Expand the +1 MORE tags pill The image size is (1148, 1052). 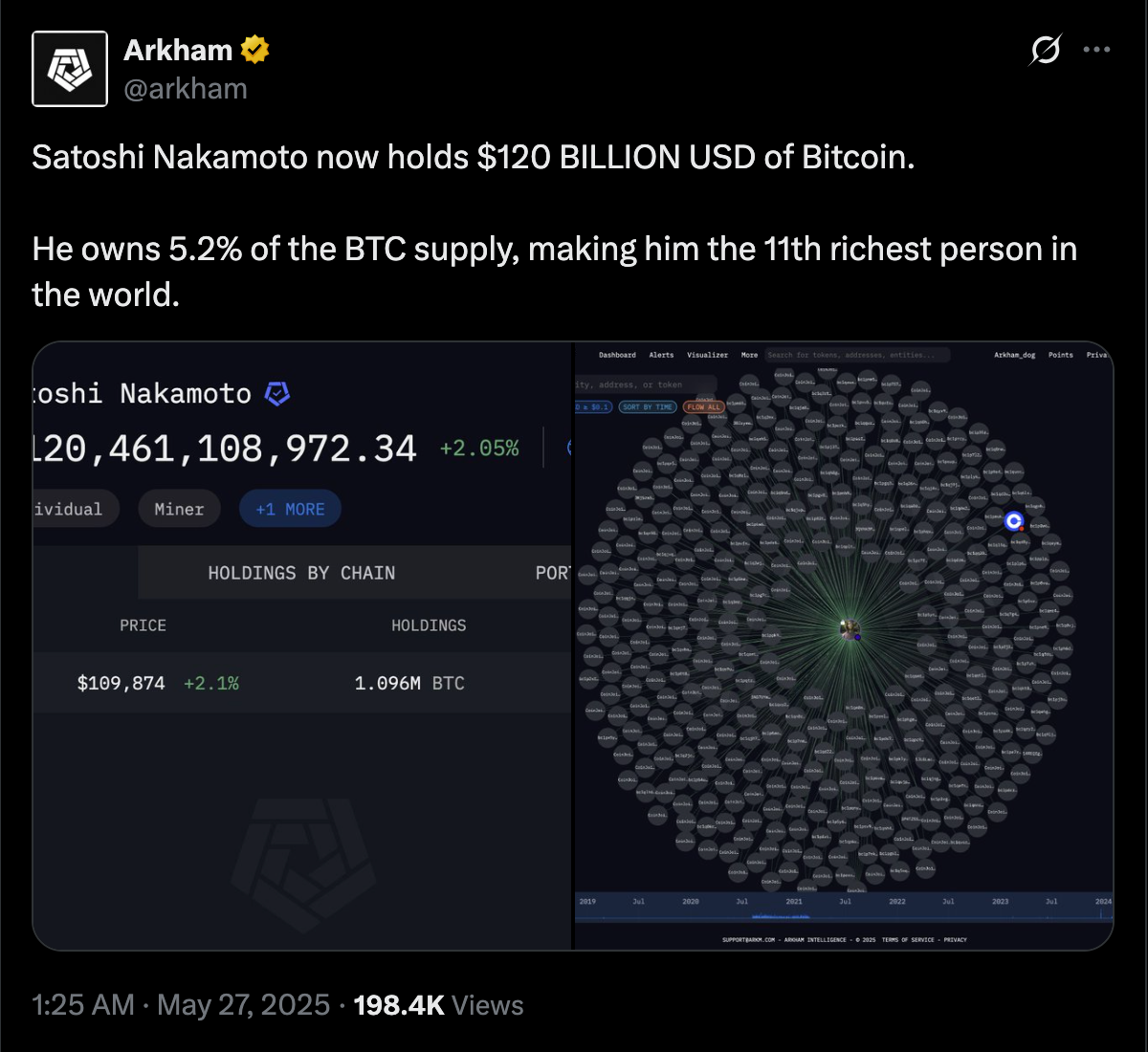(290, 510)
